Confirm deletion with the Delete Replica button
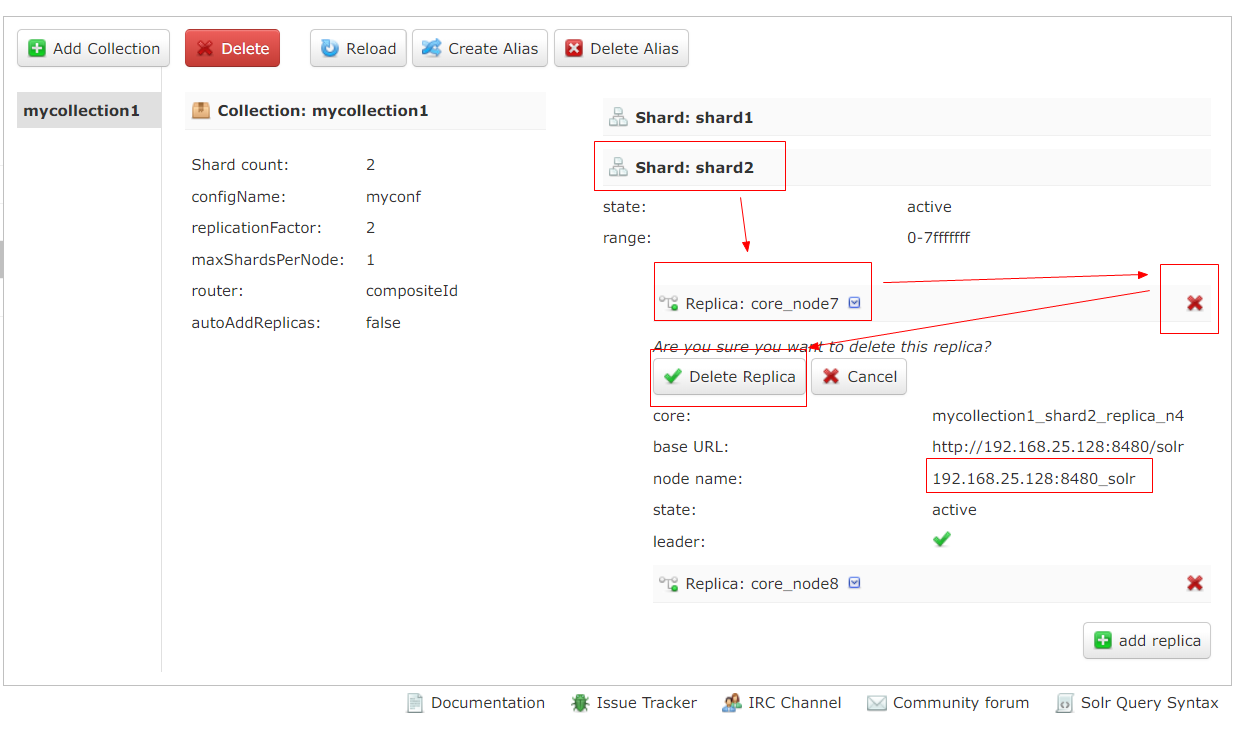 click(729, 376)
